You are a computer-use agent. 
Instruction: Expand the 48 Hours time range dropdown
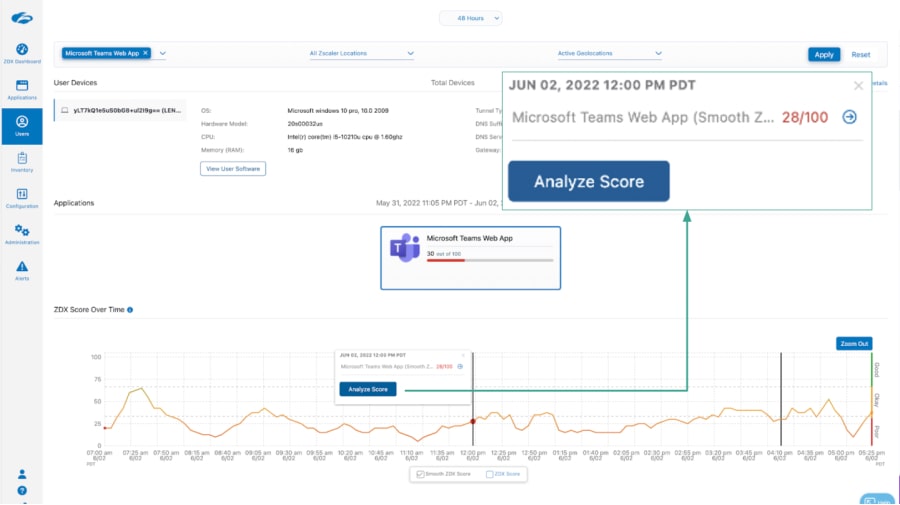[x=470, y=18]
